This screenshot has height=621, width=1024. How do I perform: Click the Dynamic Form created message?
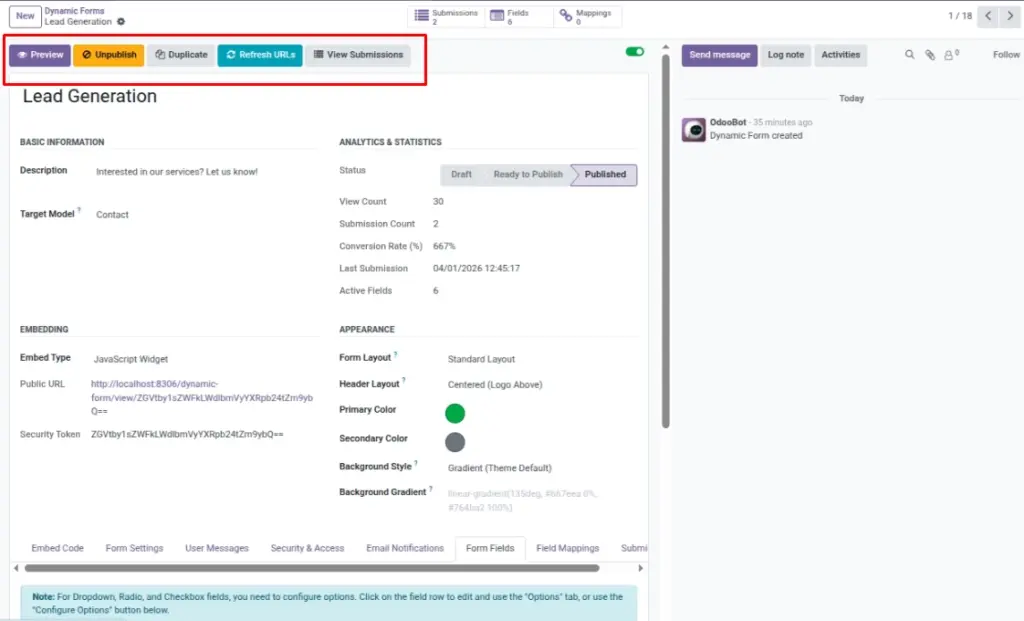pos(756,136)
